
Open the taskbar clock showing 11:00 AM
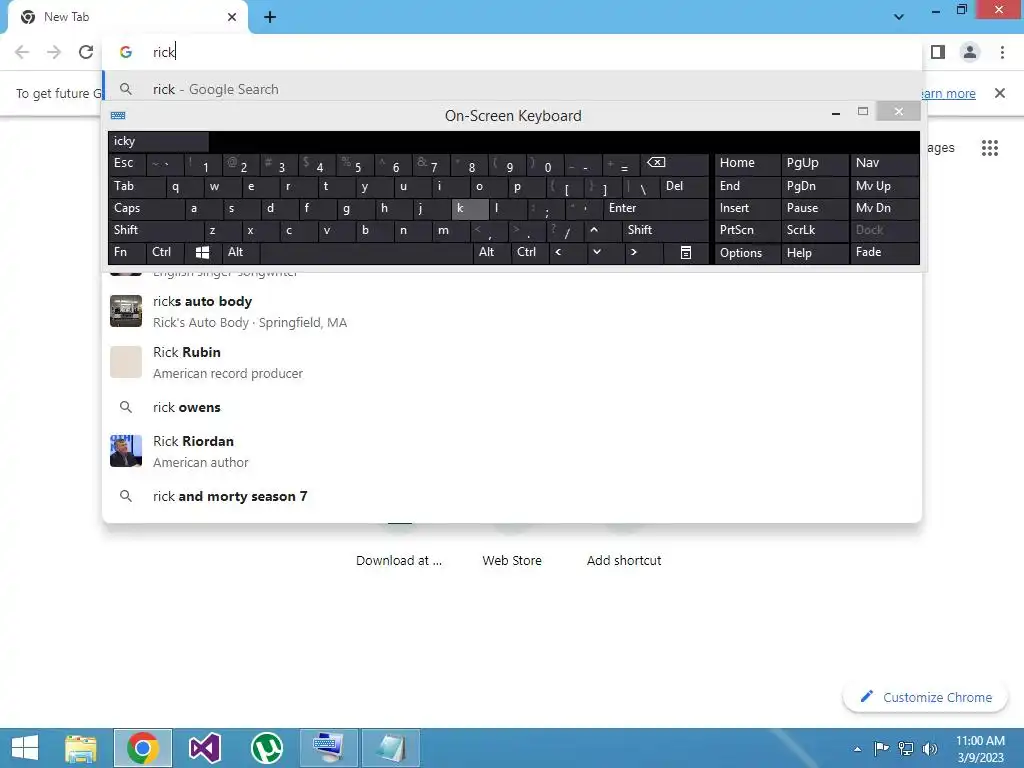(980, 749)
